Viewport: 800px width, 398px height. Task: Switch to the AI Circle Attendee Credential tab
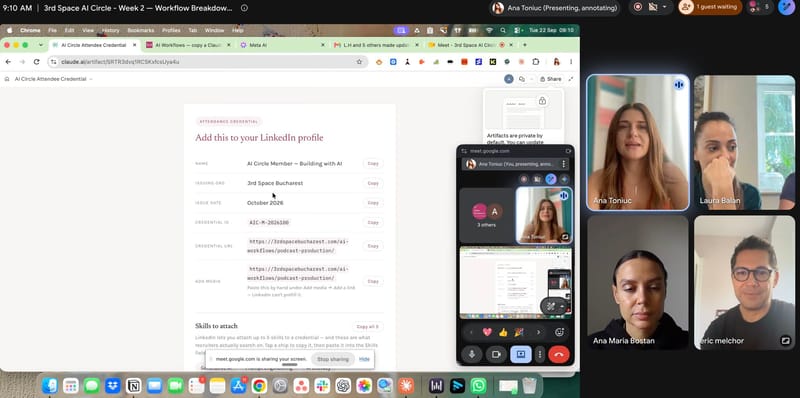coord(94,45)
